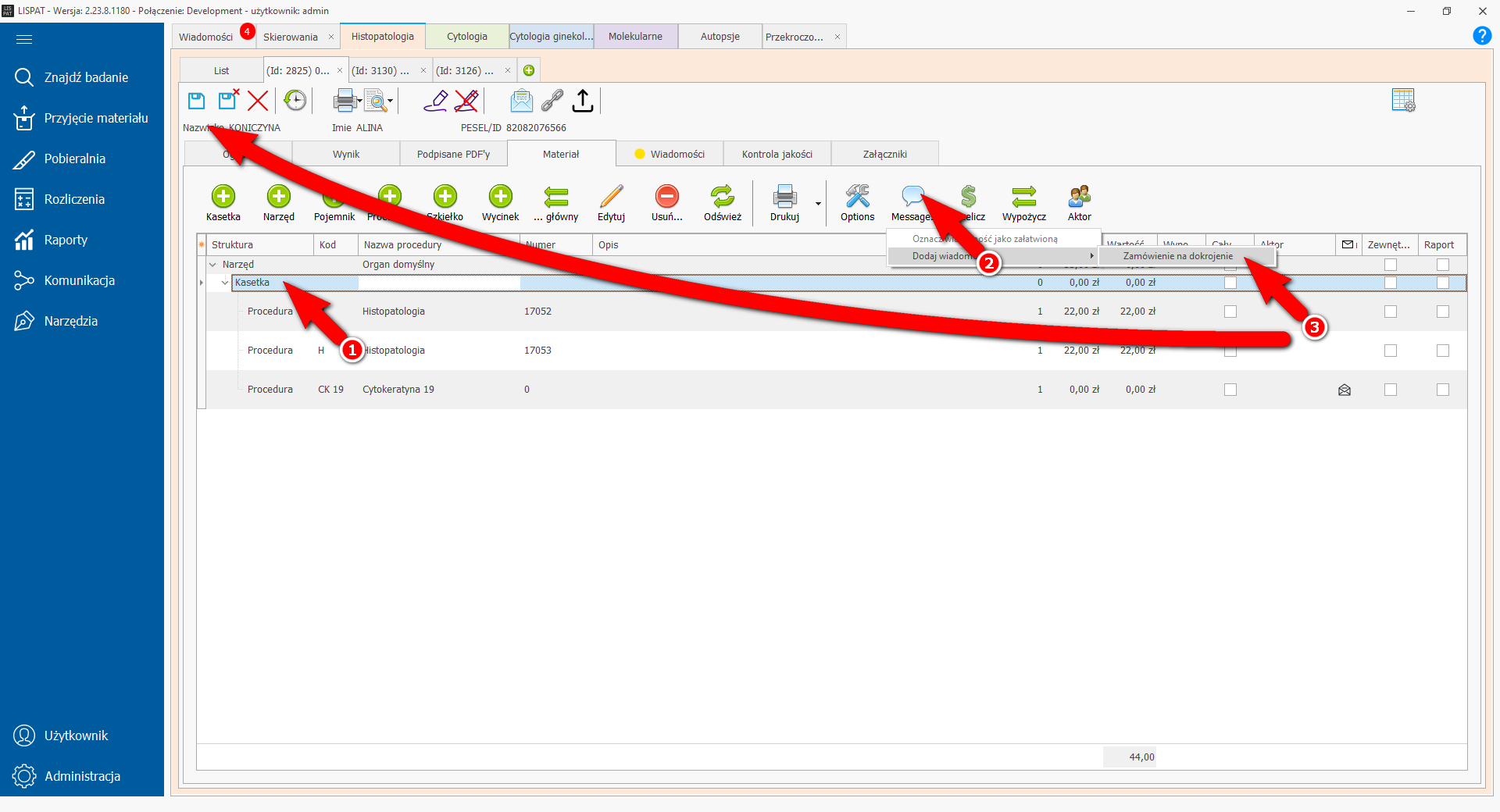Switch to the Podpisane PDF'y tab

[x=453, y=154]
